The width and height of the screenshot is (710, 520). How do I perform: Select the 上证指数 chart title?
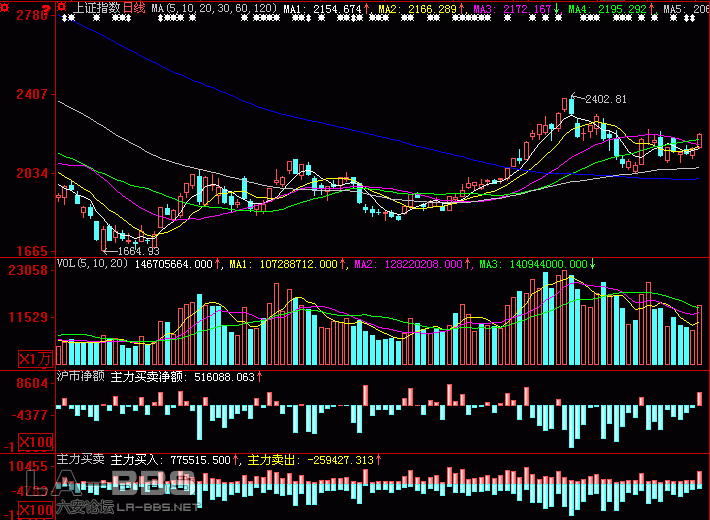click(x=97, y=8)
